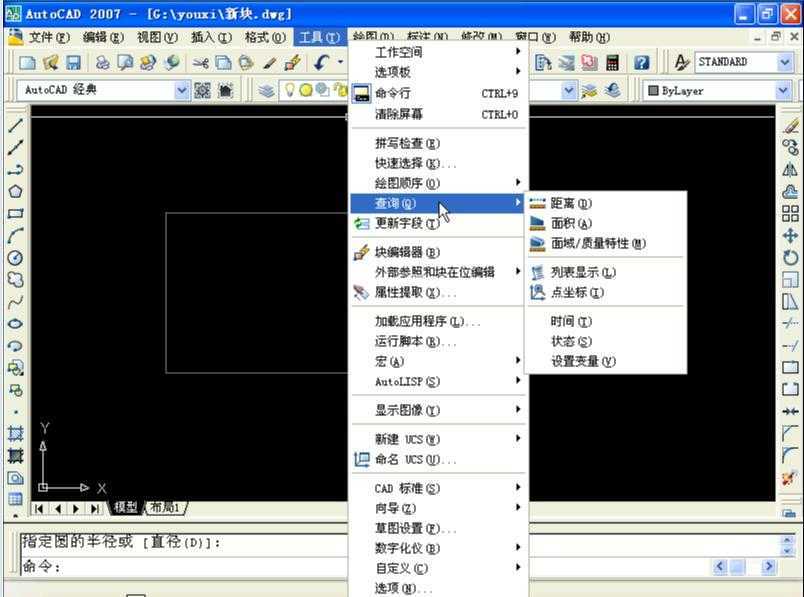Select the Mirror modify tool
Screen dimensions: 804x597
point(790,170)
